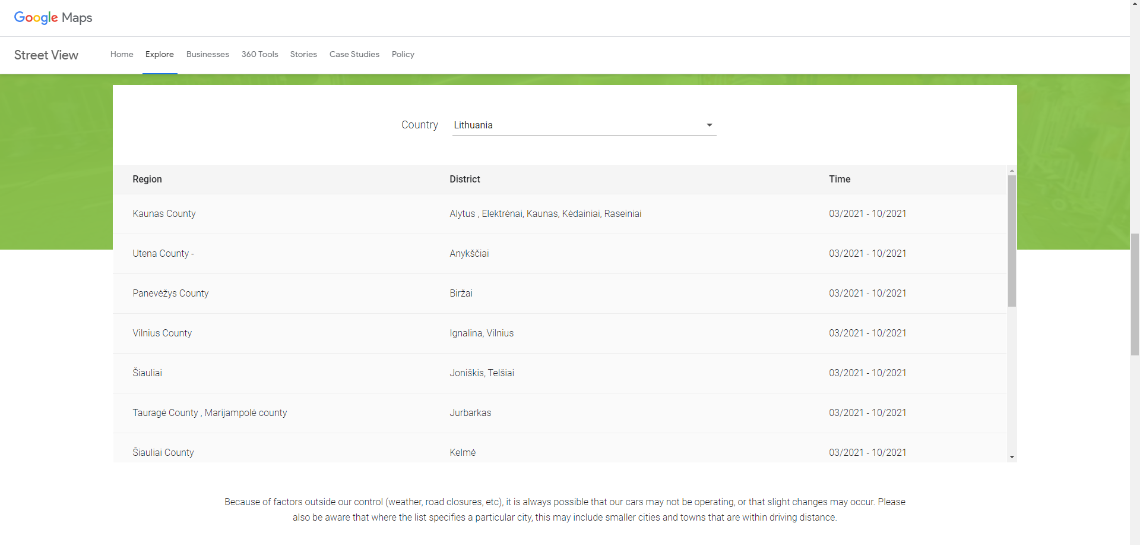This screenshot has width=1140, height=545.
Task: Go to the Home tab
Action: [121, 54]
